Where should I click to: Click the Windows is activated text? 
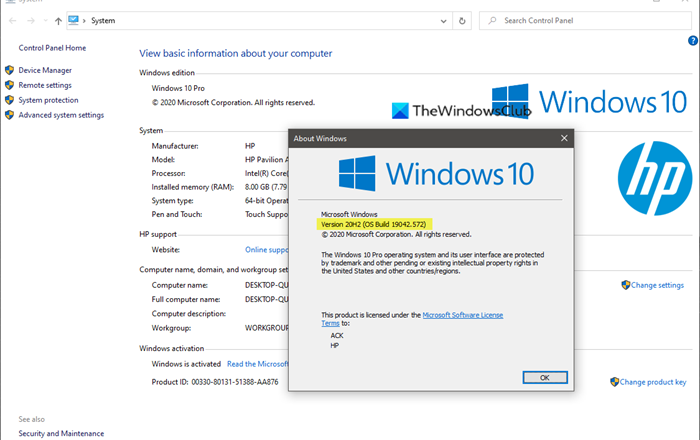tap(186, 364)
